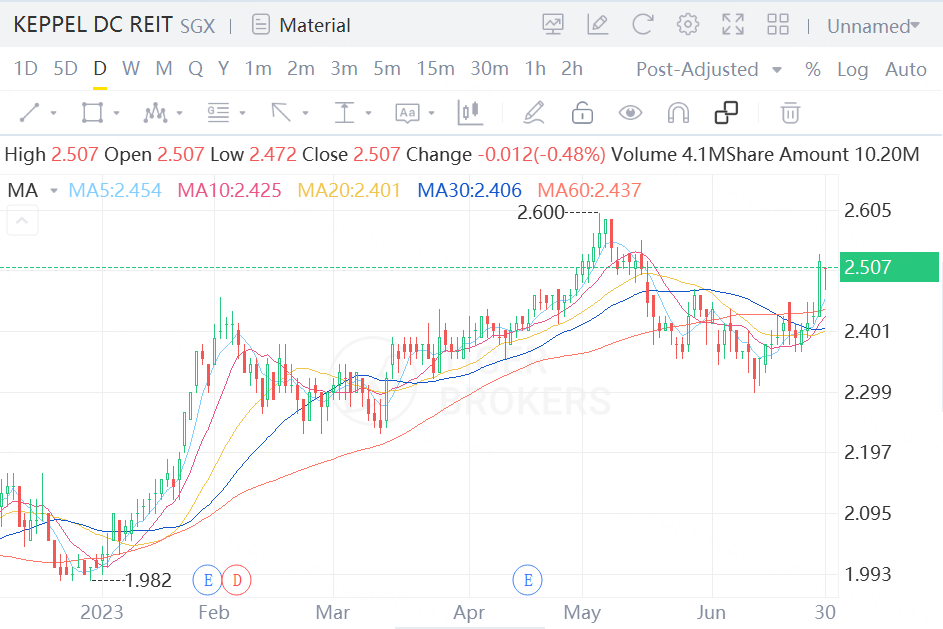This screenshot has height=629, width=943.
Task: Switch to 1h interval
Action: [x=535, y=69]
